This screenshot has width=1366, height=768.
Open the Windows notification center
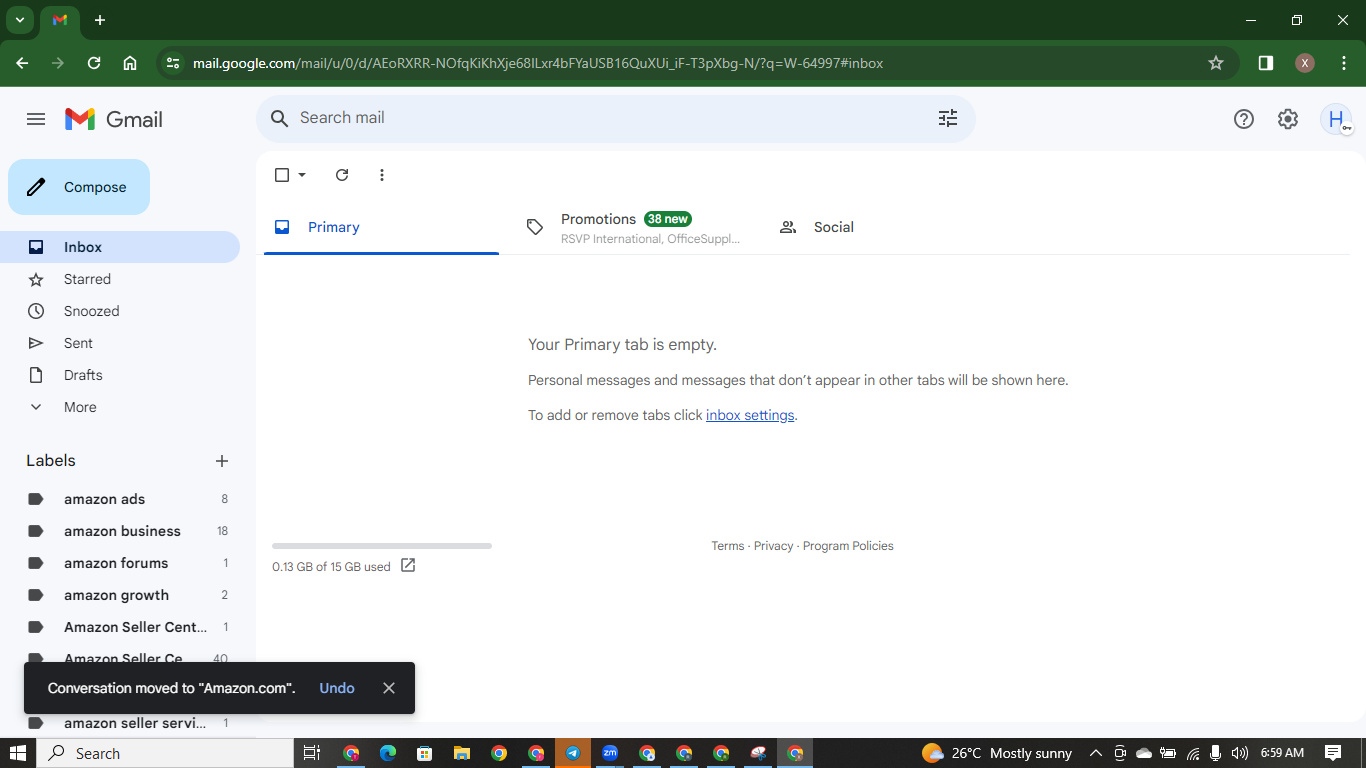click(x=1333, y=753)
